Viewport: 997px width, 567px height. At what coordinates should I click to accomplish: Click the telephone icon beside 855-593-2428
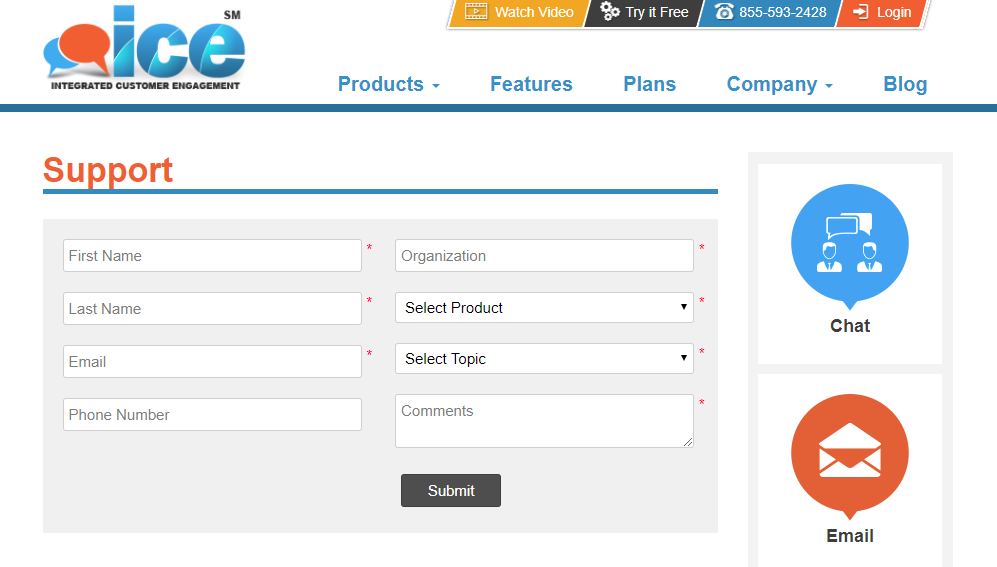[724, 12]
